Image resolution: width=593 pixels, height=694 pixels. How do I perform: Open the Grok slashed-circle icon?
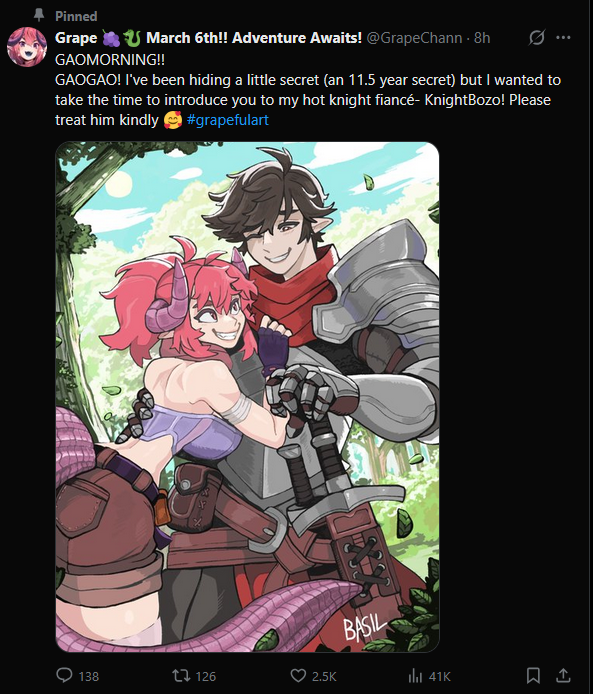click(x=536, y=38)
